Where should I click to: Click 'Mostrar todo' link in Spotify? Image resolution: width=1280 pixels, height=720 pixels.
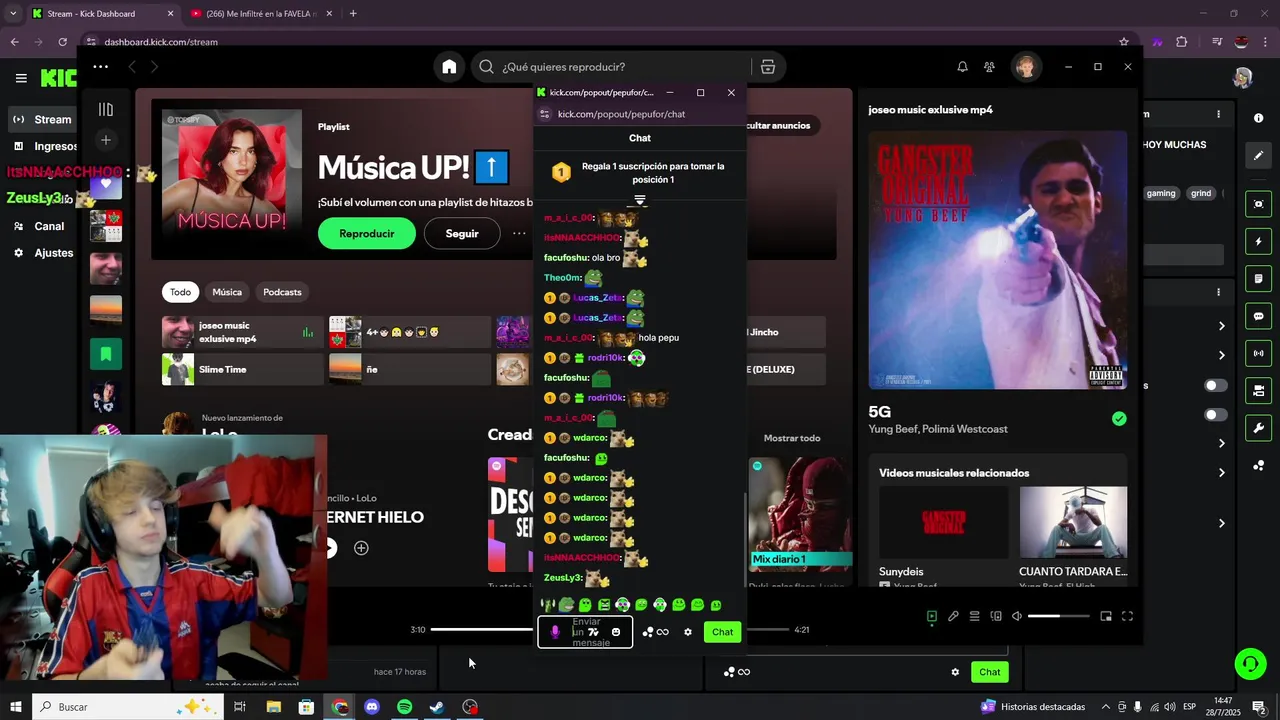click(792, 438)
